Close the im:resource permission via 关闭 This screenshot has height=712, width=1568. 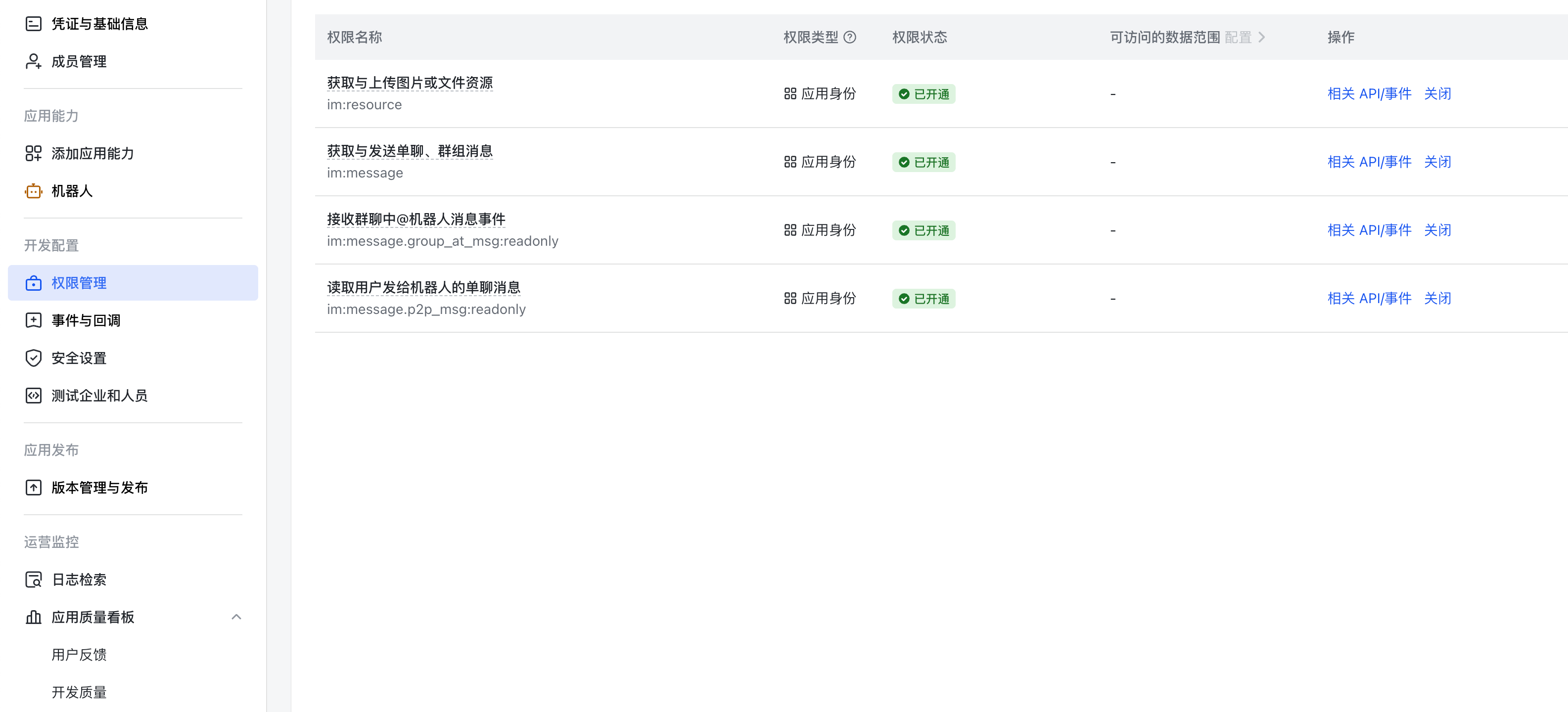coord(1437,94)
